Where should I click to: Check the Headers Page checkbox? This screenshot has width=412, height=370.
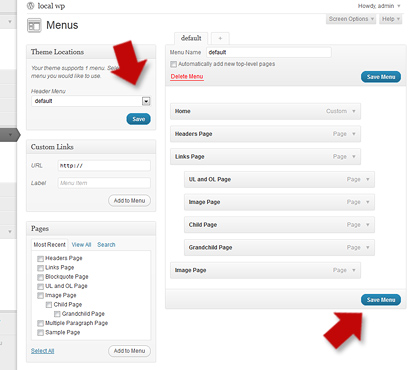[40, 259]
